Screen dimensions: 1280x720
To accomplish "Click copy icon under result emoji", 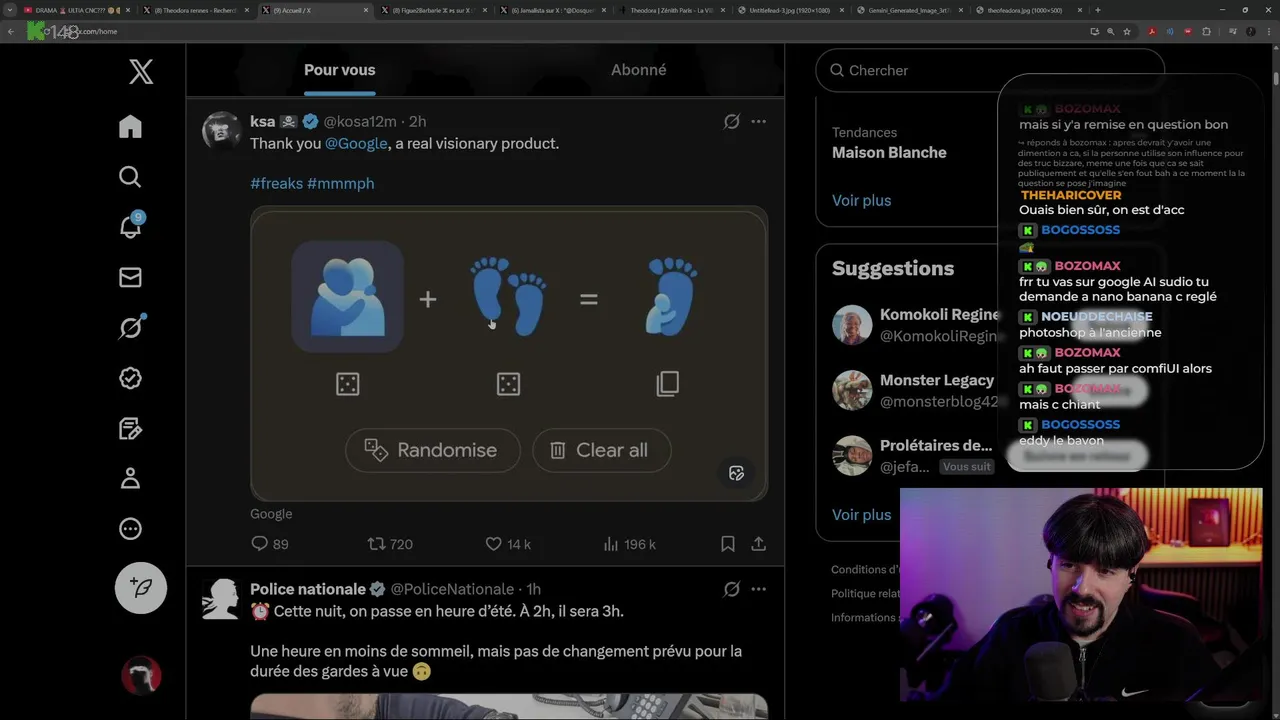I will 668,384.
